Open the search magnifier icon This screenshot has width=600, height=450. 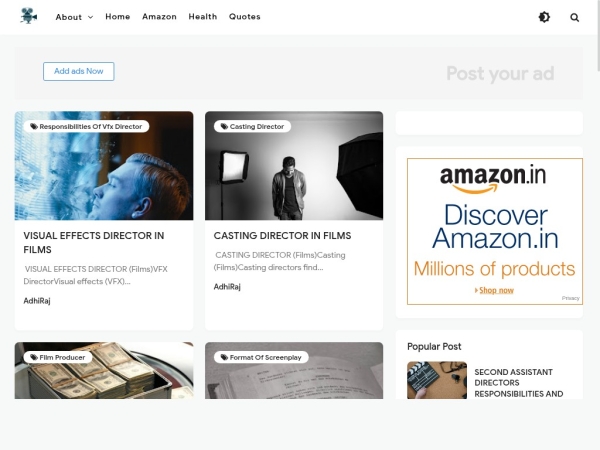click(x=574, y=17)
